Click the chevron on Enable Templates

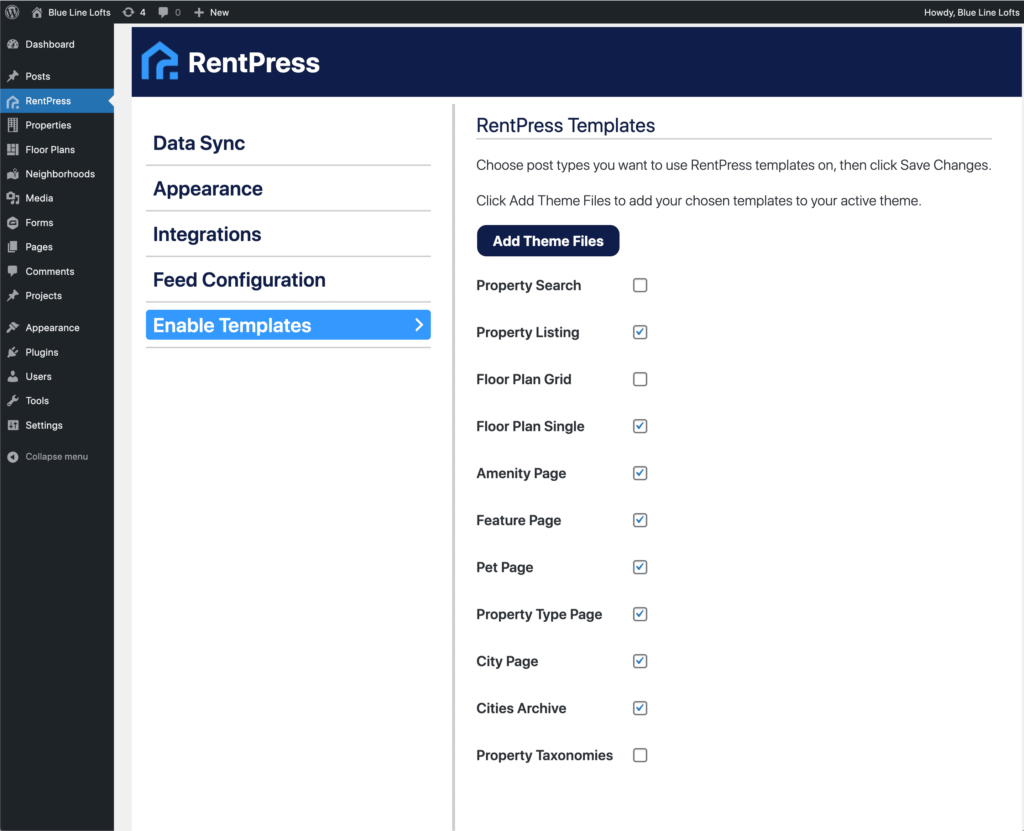click(419, 325)
